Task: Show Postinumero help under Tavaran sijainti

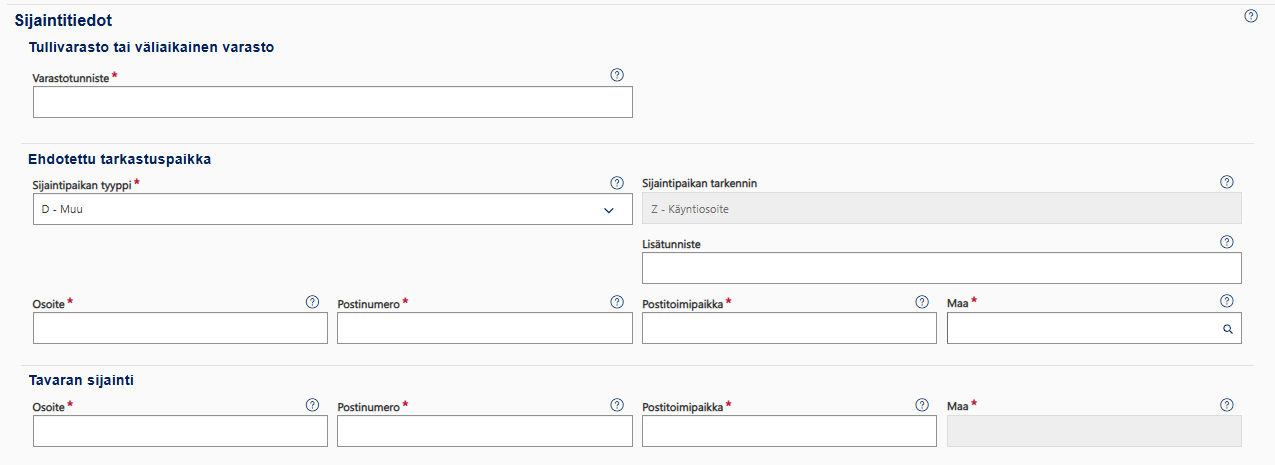Action: (617, 405)
